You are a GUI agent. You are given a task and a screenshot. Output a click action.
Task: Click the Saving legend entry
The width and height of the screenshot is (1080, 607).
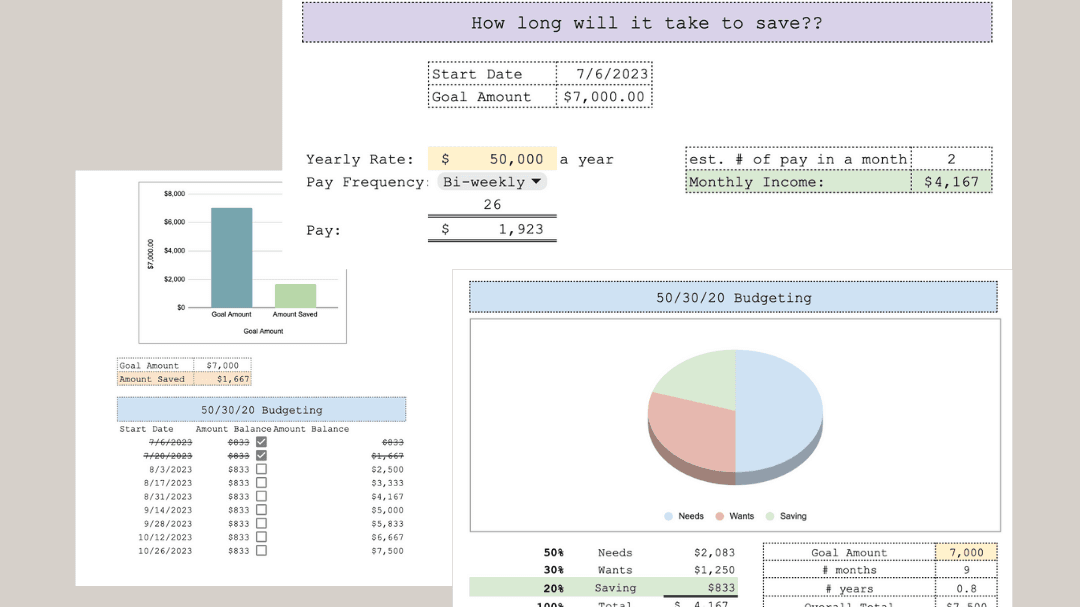click(x=786, y=516)
